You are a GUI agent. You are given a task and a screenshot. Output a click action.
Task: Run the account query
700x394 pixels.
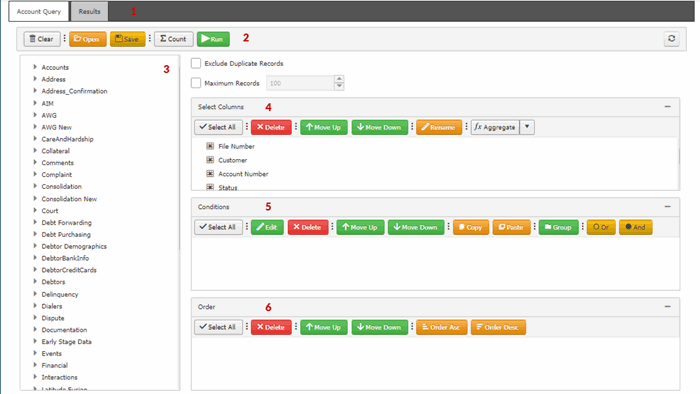click(213, 39)
